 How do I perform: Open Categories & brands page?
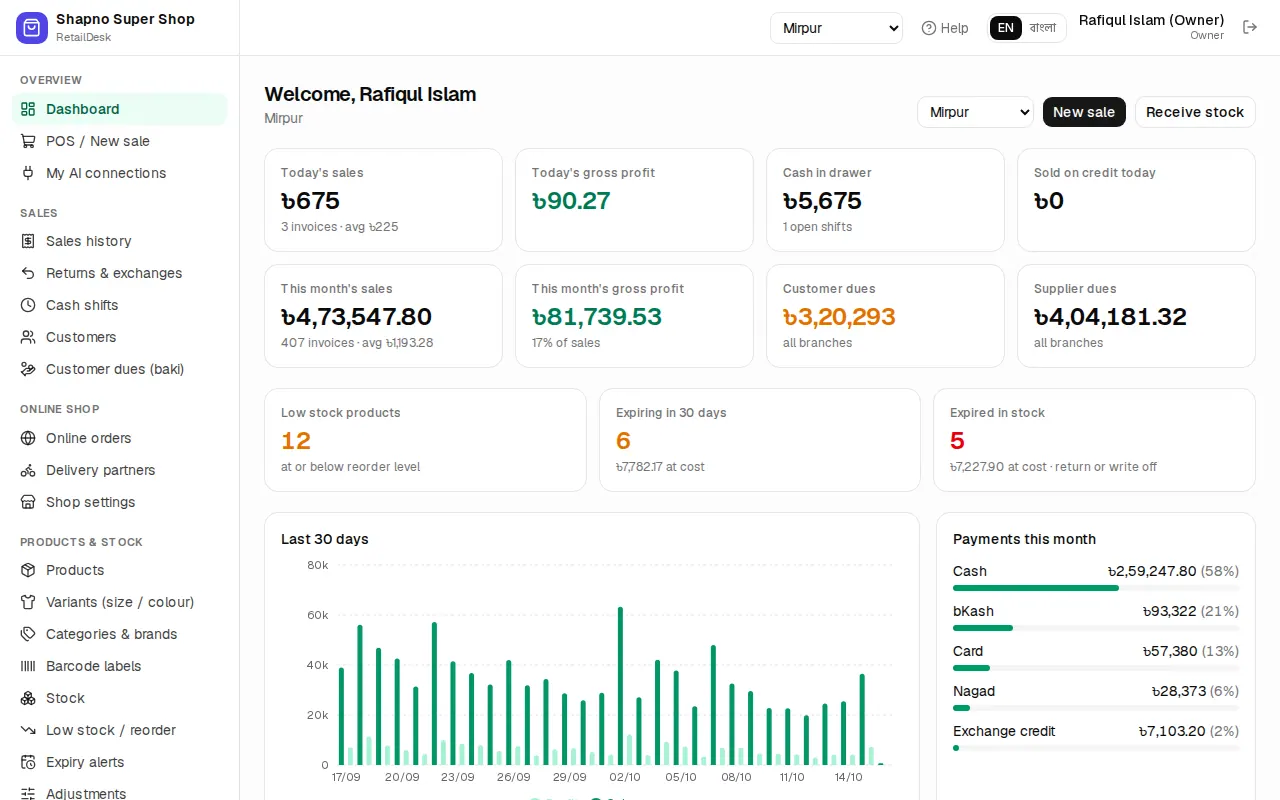click(x=119, y=634)
